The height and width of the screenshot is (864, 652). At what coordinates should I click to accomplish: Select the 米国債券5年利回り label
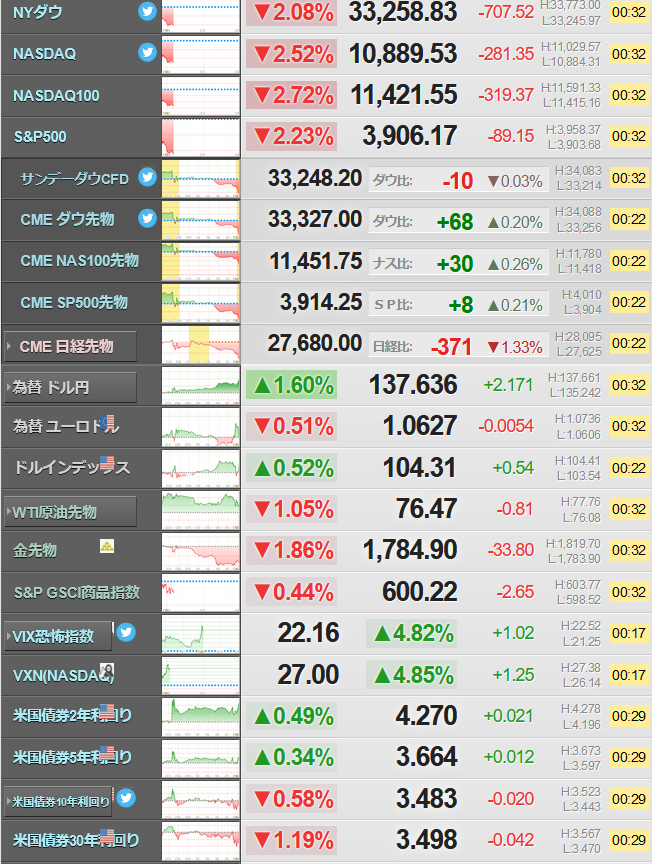click(x=72, y=757)
